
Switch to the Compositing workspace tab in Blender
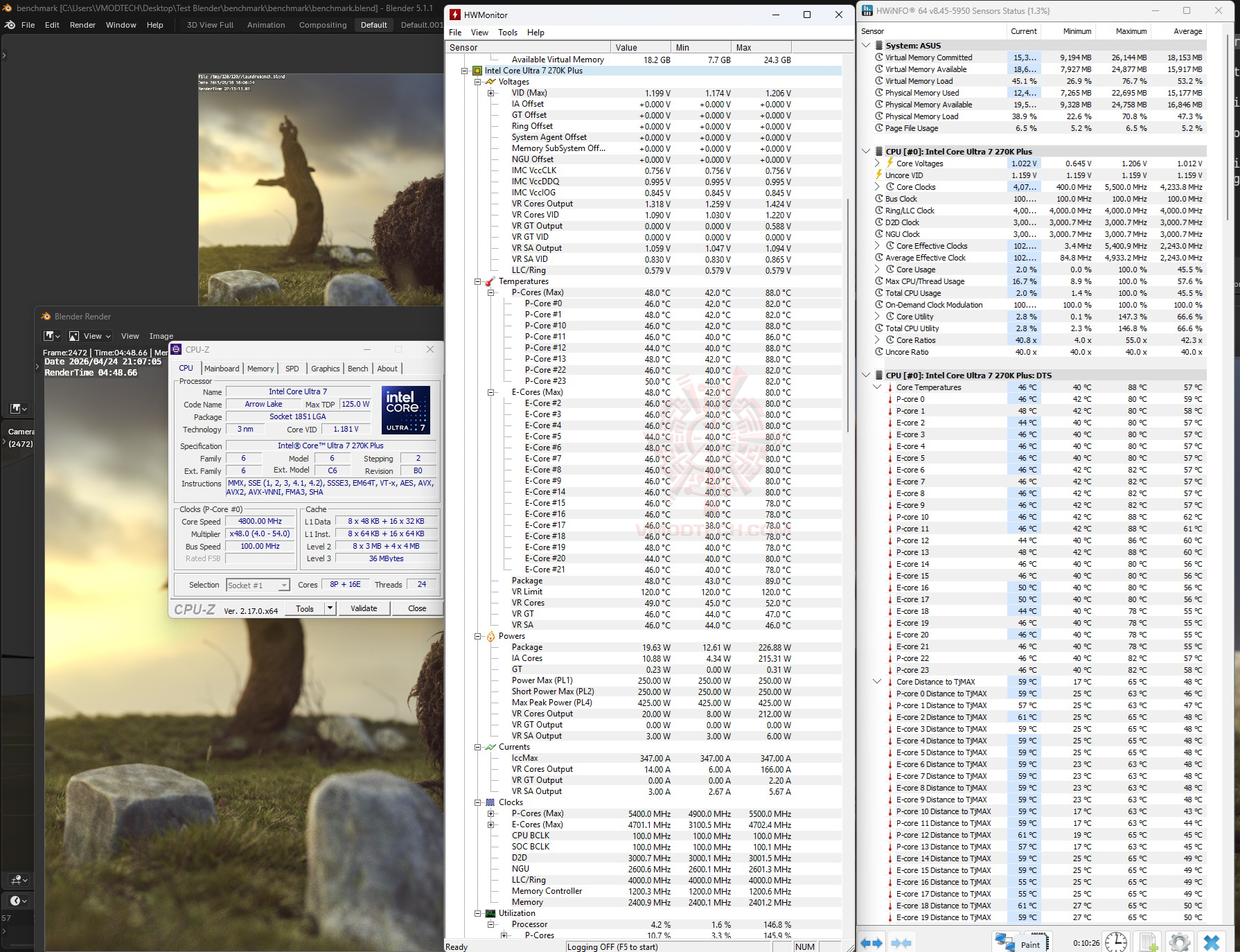tap(323, 25)
